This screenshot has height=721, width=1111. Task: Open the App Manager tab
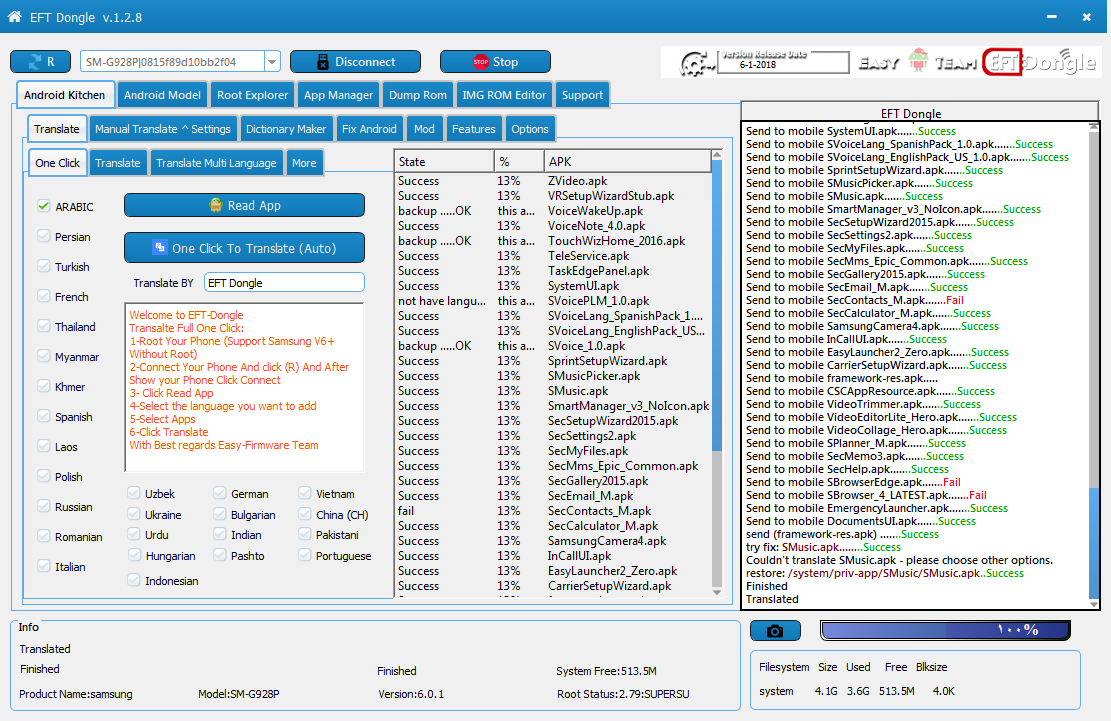pos(338,95)
